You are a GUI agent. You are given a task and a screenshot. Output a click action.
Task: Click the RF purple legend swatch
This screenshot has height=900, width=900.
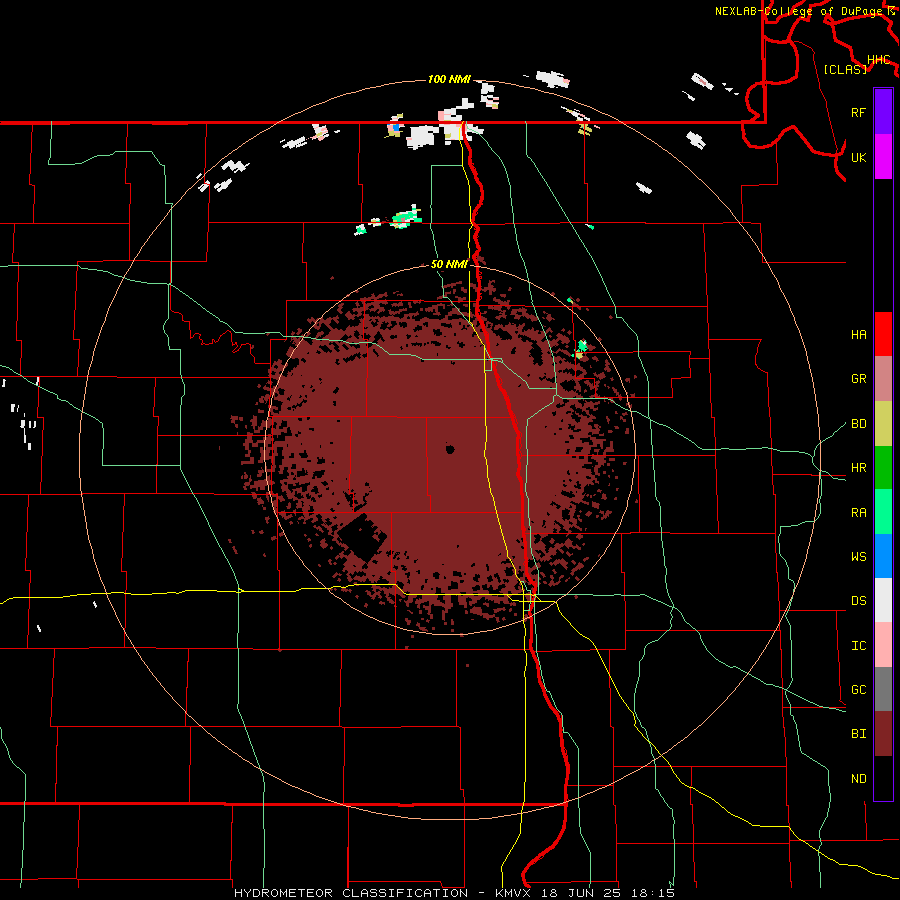click(883, 112)
